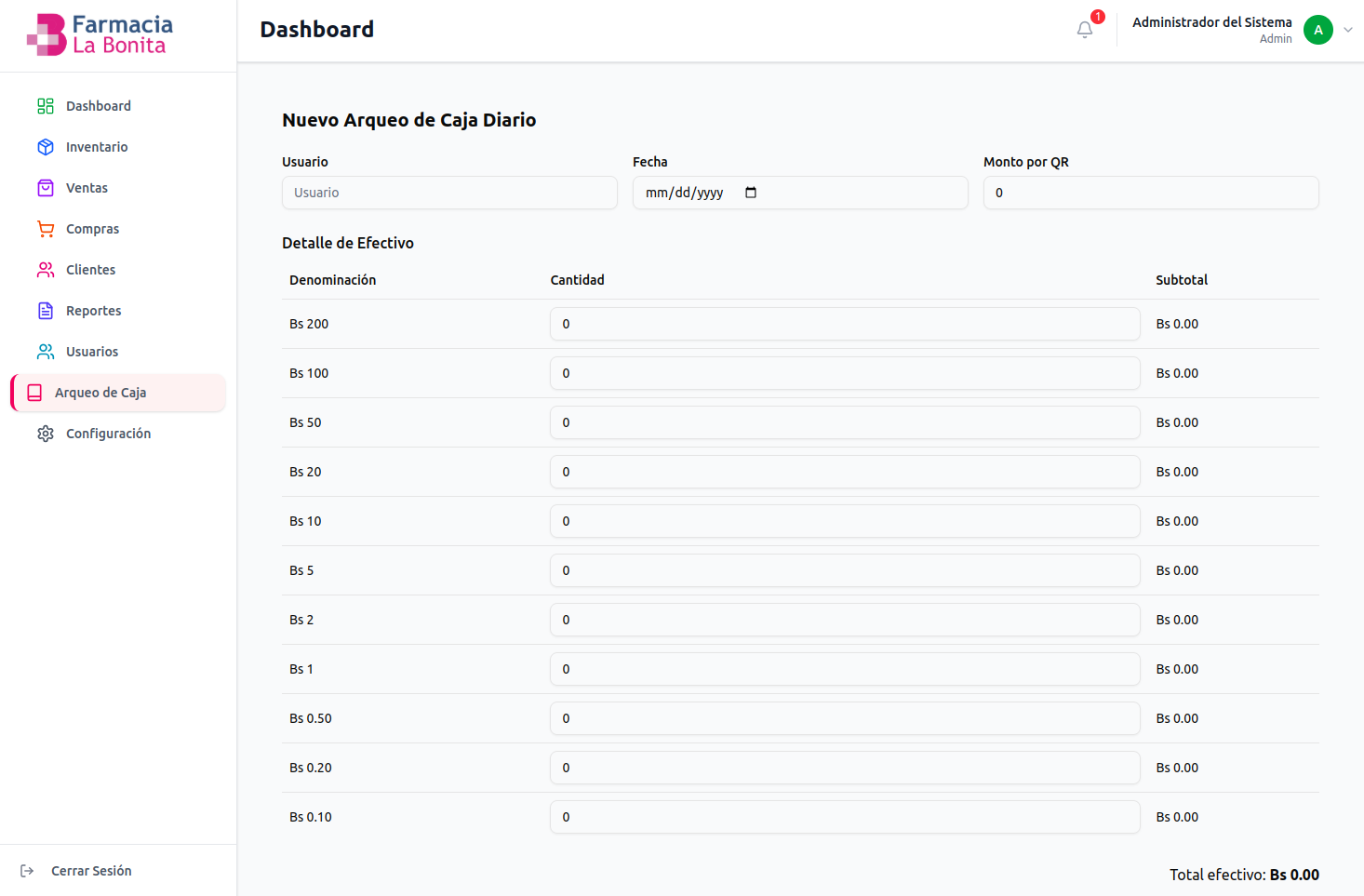1364x896 pixels.
Task: Click the Compras cart icon
Action: click(x=46, y=229)
